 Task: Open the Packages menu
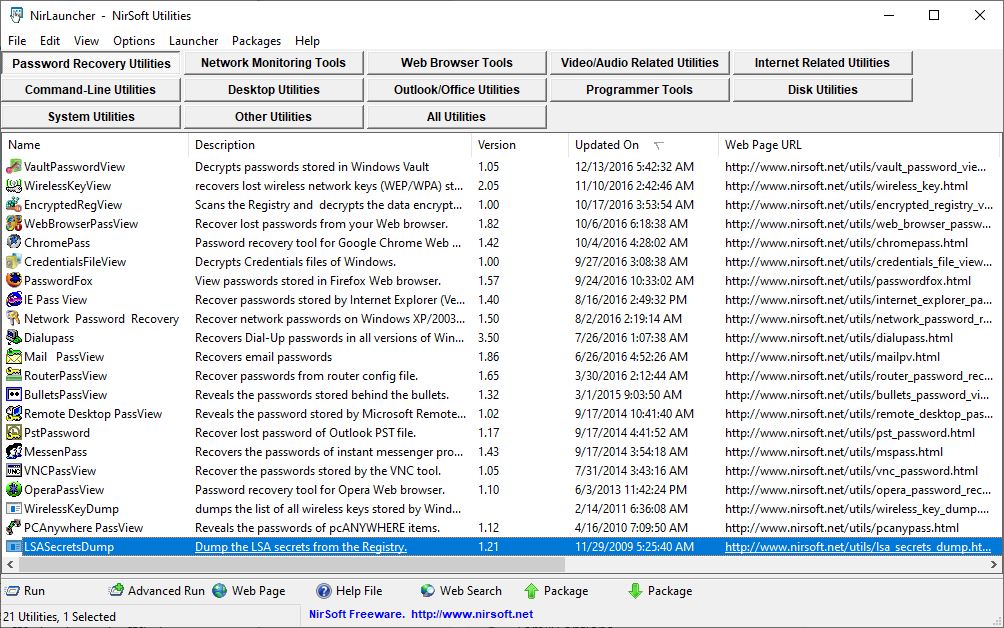point(256,41)
